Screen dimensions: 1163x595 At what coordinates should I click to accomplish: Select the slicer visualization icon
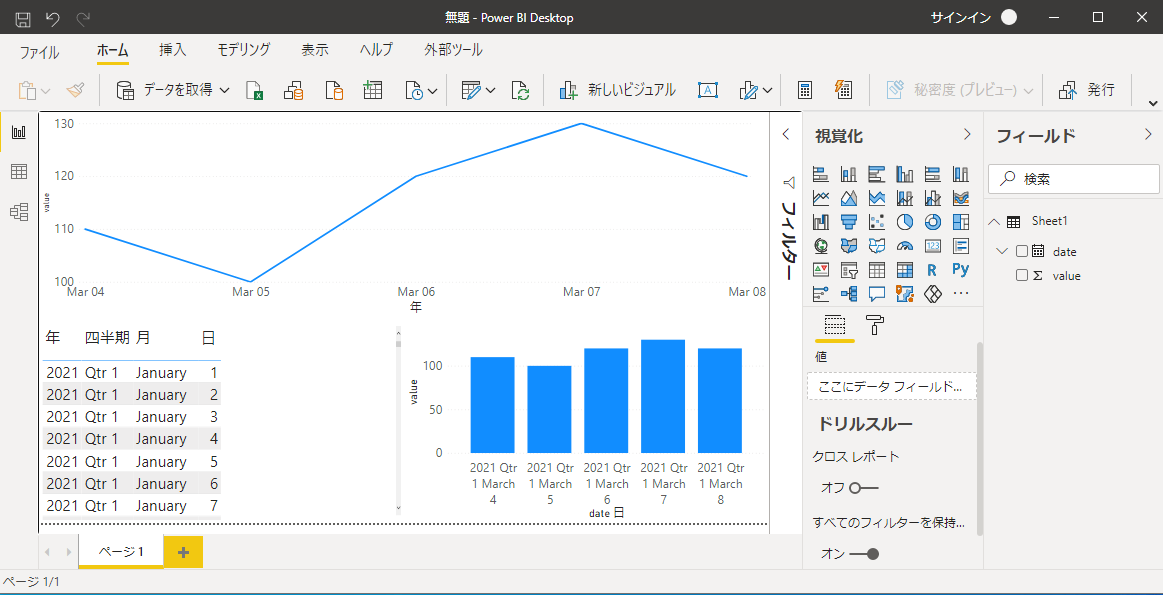[x=848, y=270]
